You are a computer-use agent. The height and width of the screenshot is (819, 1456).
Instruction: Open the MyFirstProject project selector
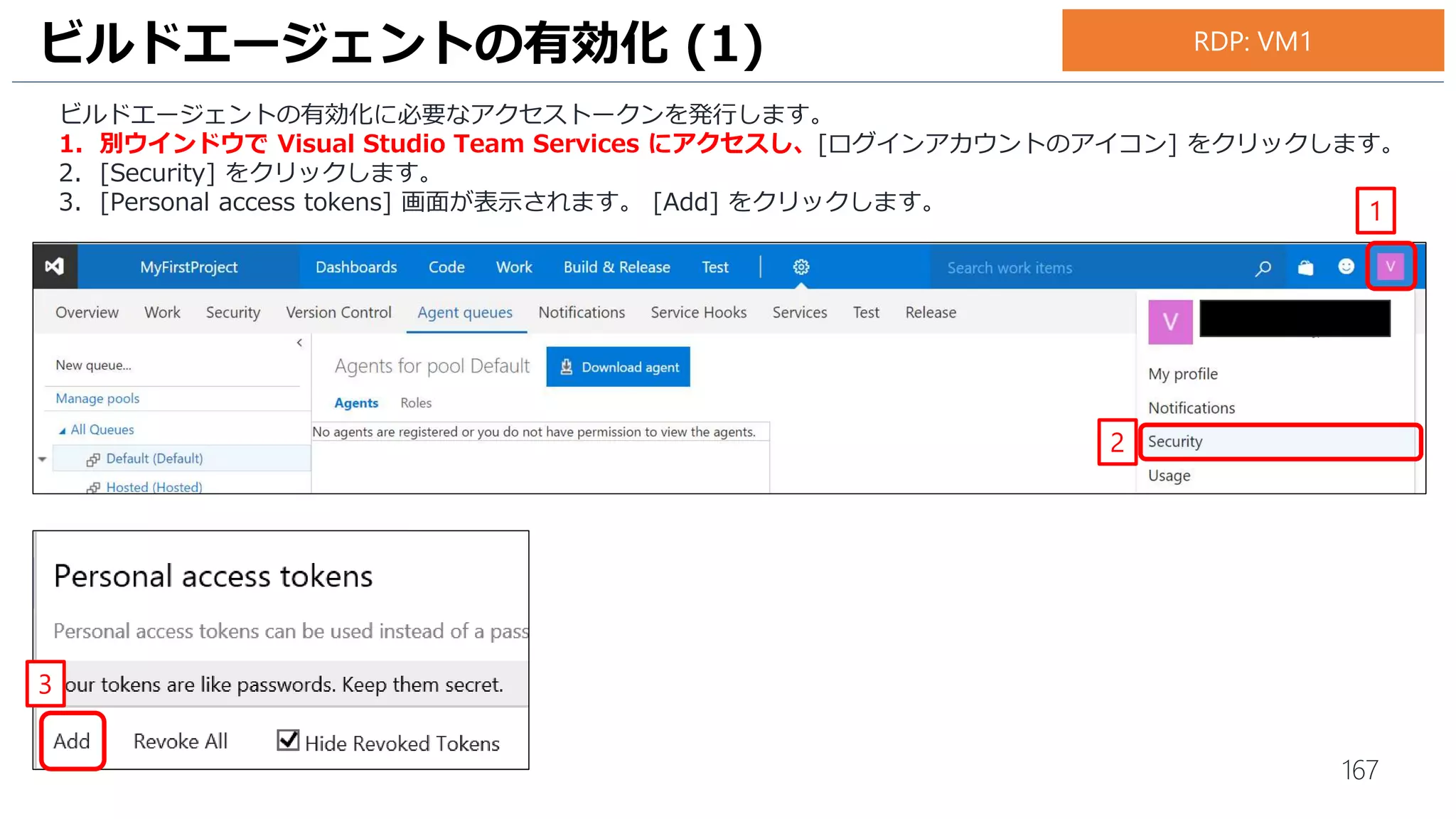188,267
